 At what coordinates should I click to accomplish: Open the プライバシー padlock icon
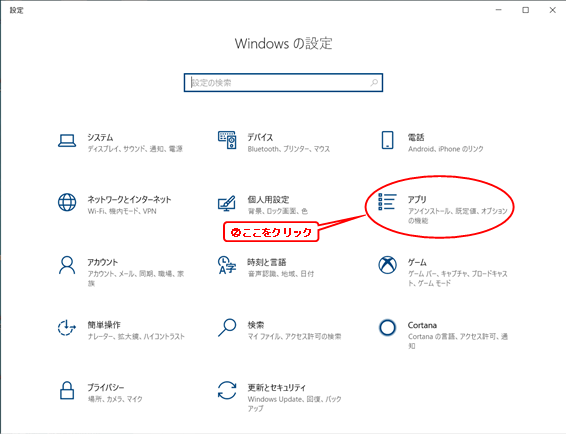(x=67, y=391)
